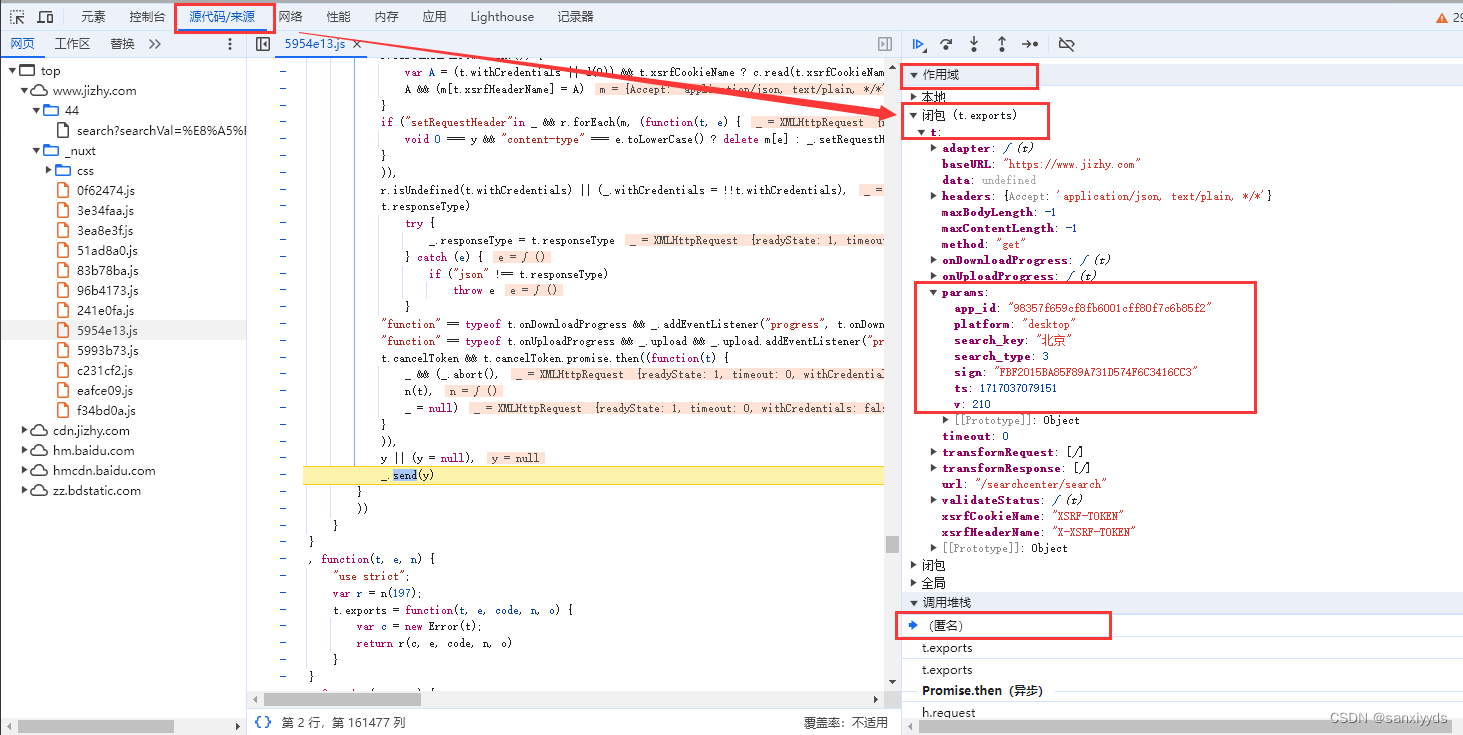This screenshot has height=735, width=1463.
Task: Switch to the 工作区 tab
Action: [x=72, y=43]
